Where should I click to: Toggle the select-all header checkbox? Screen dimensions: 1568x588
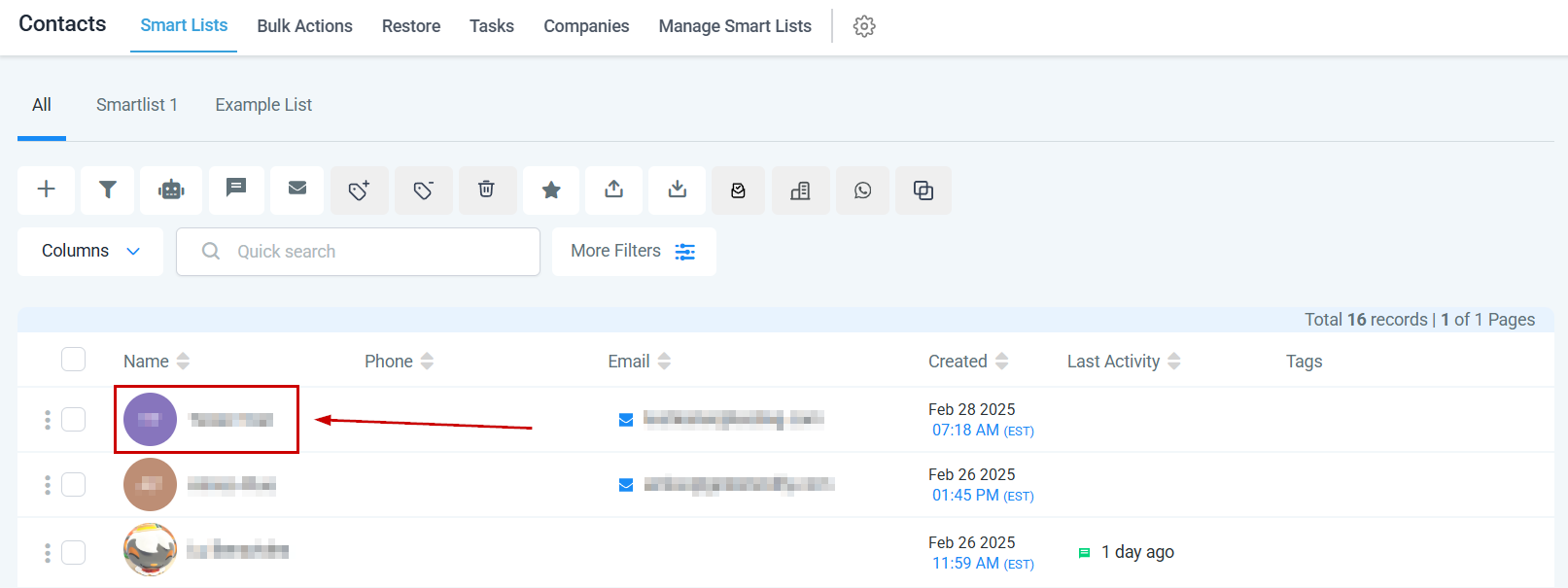73,360
